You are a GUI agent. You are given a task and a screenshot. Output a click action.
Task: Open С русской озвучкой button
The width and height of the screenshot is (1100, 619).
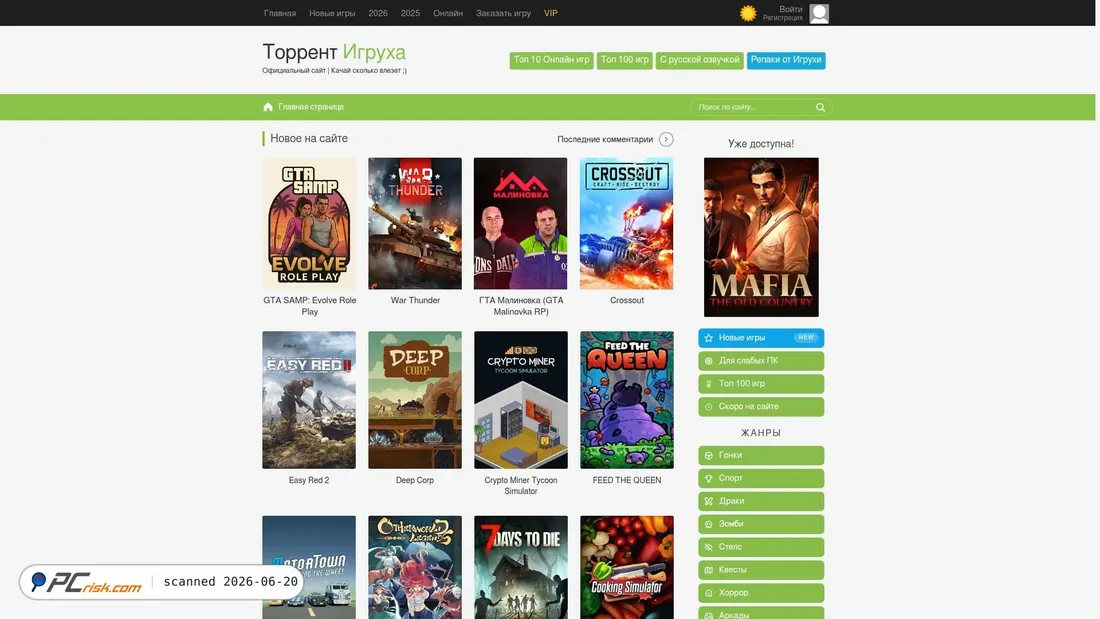(x=699, y=60)
